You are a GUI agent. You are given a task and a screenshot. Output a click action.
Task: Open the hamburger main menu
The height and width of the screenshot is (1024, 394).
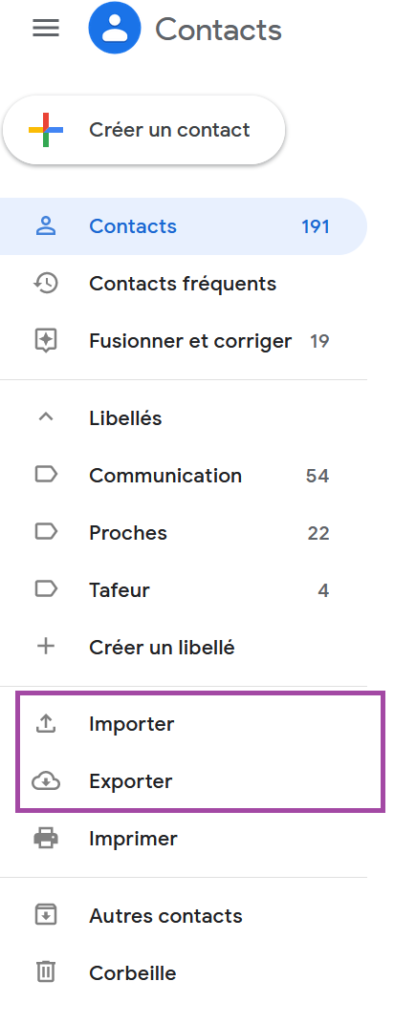click(x=46, y=28)
